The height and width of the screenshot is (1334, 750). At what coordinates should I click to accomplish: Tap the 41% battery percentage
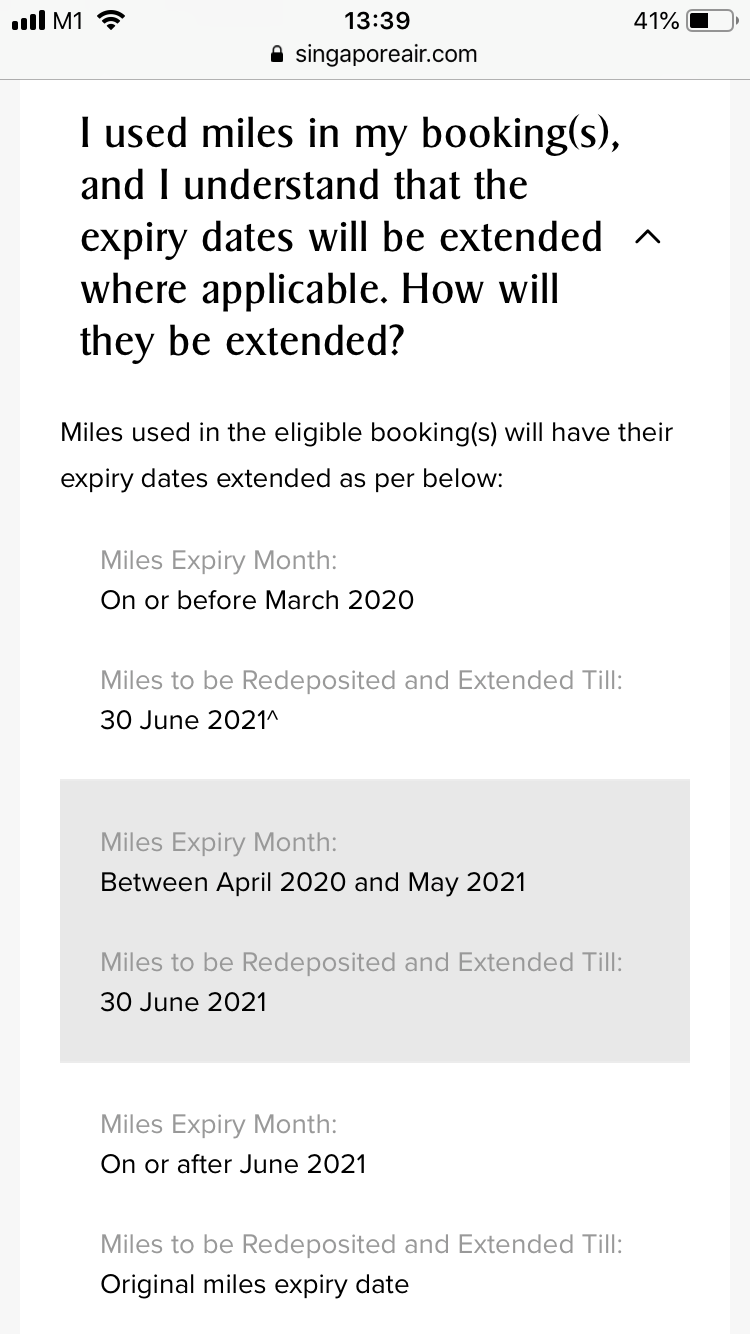tap(656, 21)
